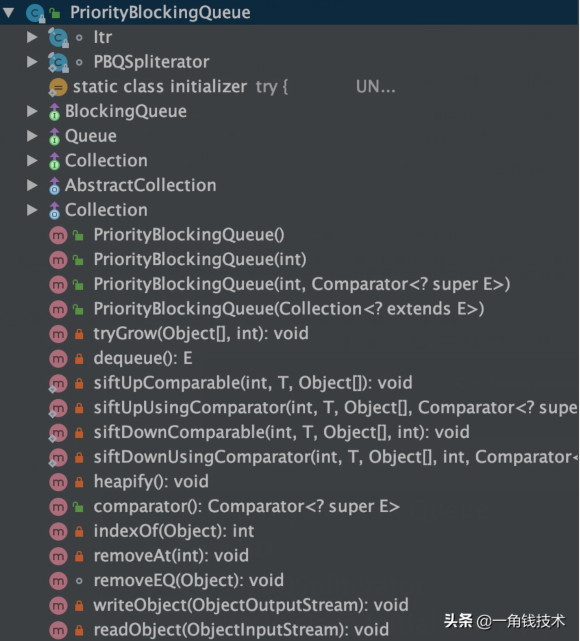Expand the Itr class node
580x641 pixels.
[x=32, y=38]
